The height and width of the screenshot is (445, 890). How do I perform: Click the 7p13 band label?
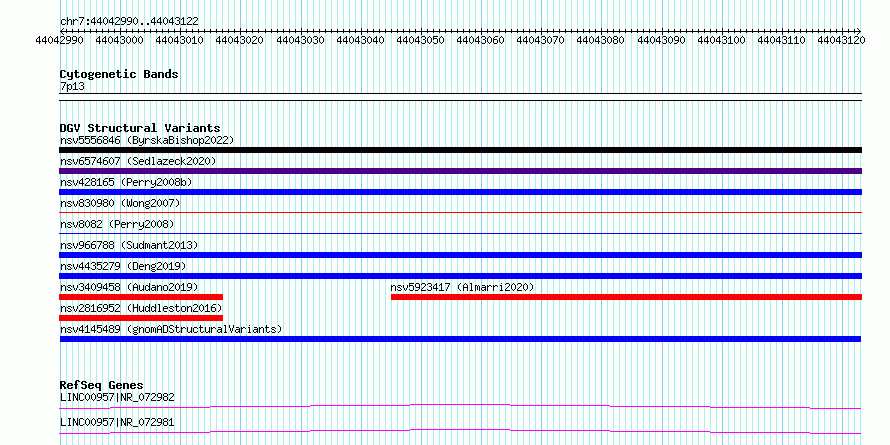click(x=72, y=87)
